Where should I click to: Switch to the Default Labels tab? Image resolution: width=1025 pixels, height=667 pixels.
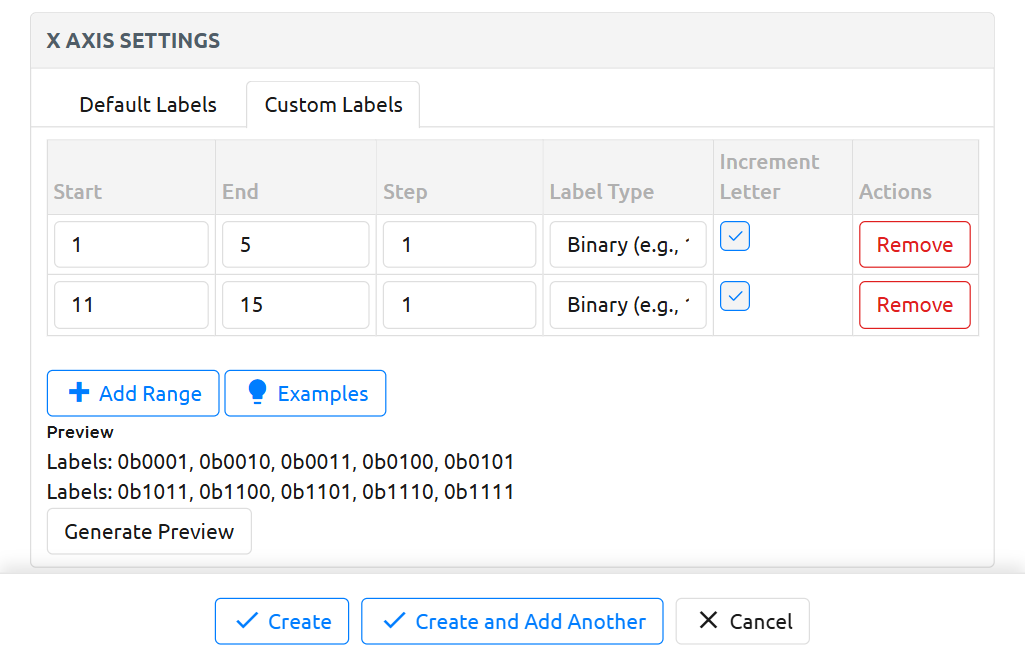click(147, 104)
